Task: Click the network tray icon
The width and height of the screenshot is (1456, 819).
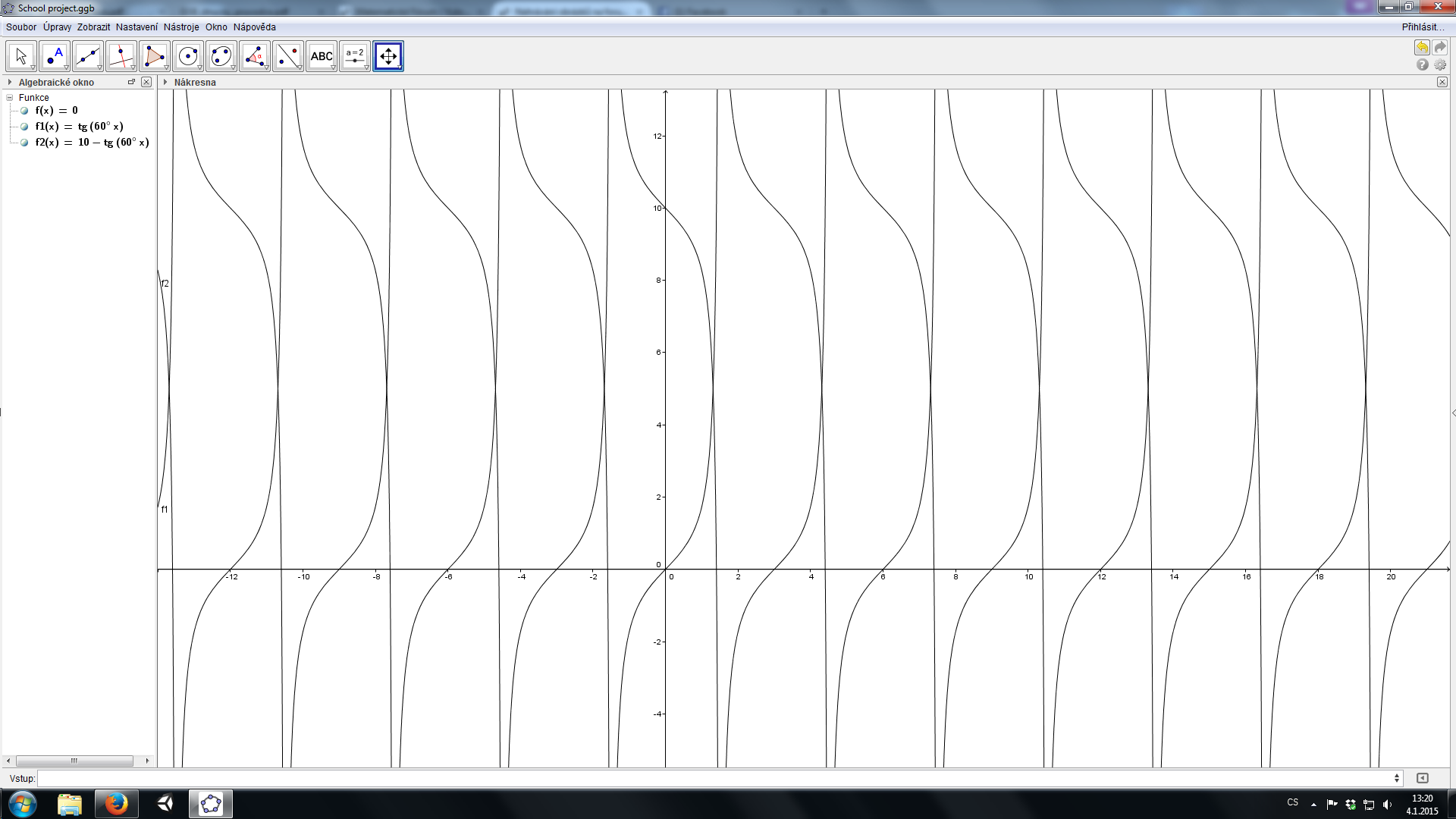Action: (x=1369, y=805)
